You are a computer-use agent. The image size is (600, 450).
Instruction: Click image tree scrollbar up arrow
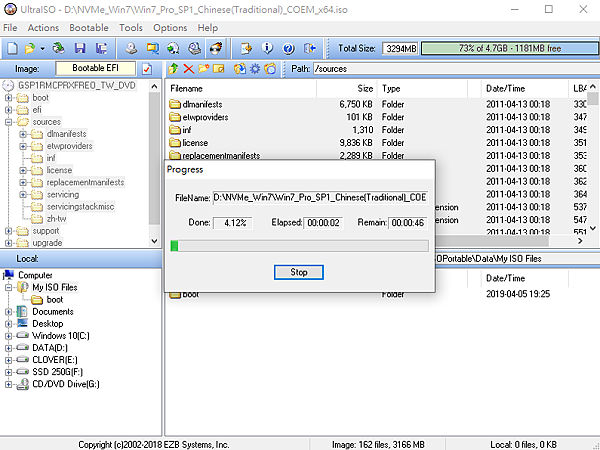tap(154, 86)
